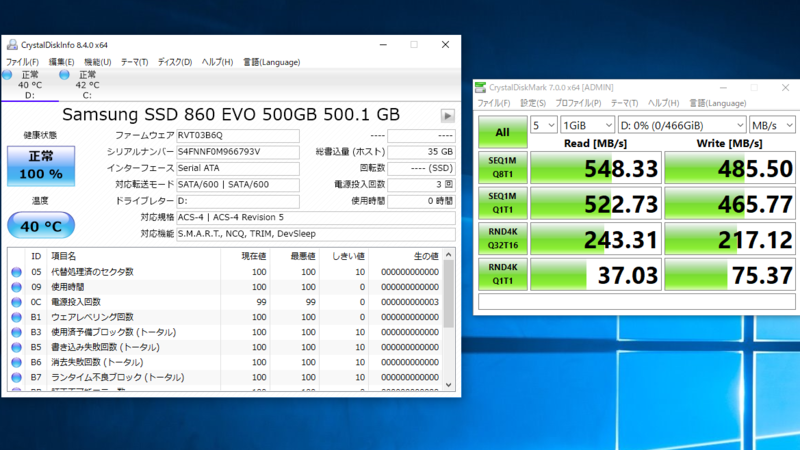Open 機能(U) menu in CrystalDiskInfo
This screenshot has height=450, width=800.
click(x=97, y=62)
